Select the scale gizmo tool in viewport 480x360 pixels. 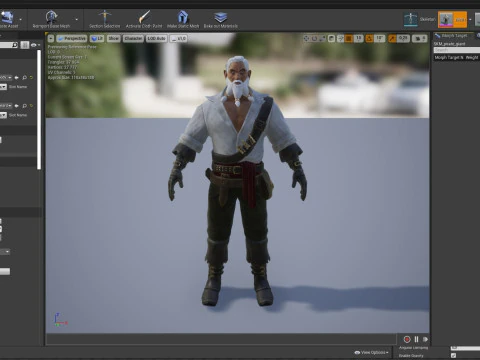tap(322, 39)
